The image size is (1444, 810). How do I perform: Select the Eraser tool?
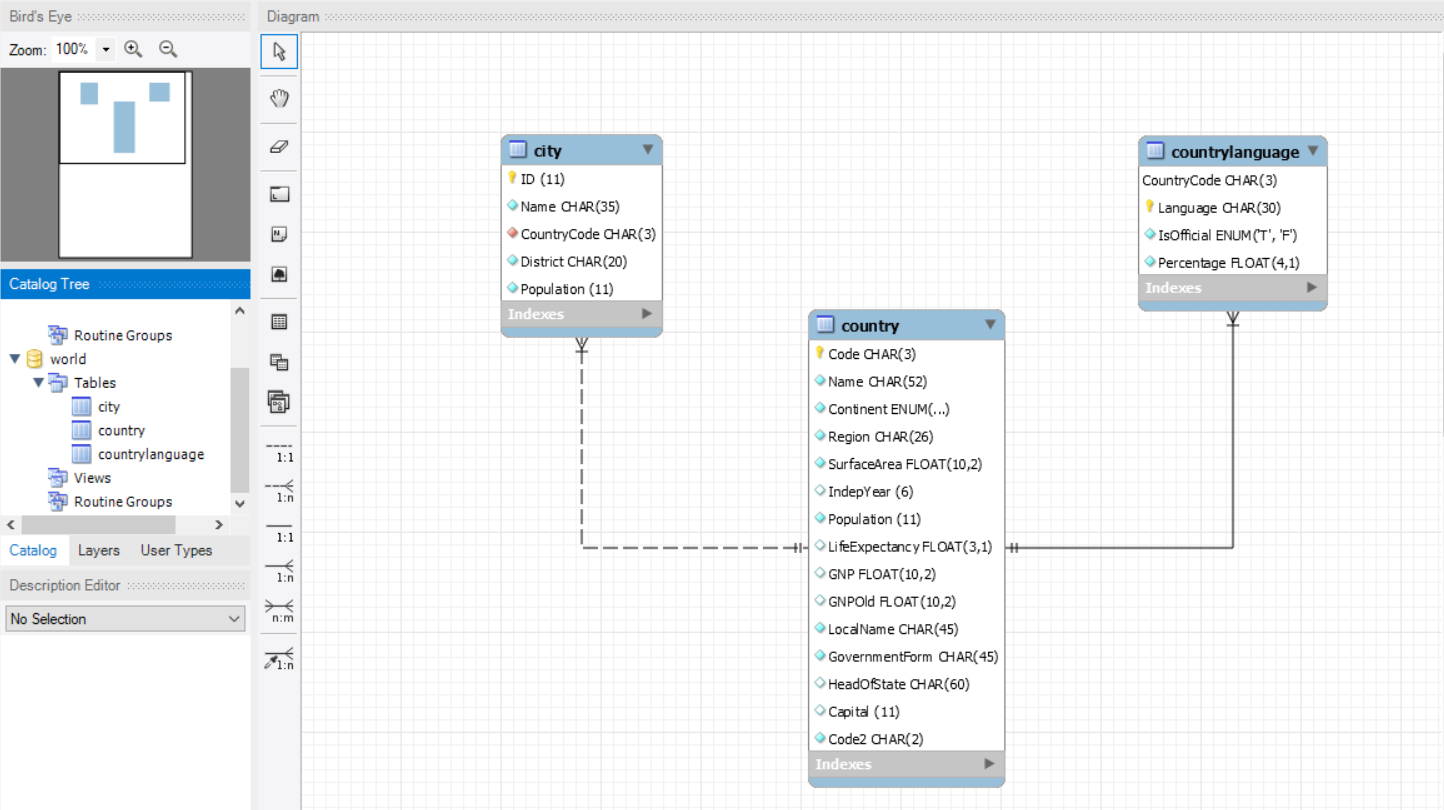tap(278, 144)
